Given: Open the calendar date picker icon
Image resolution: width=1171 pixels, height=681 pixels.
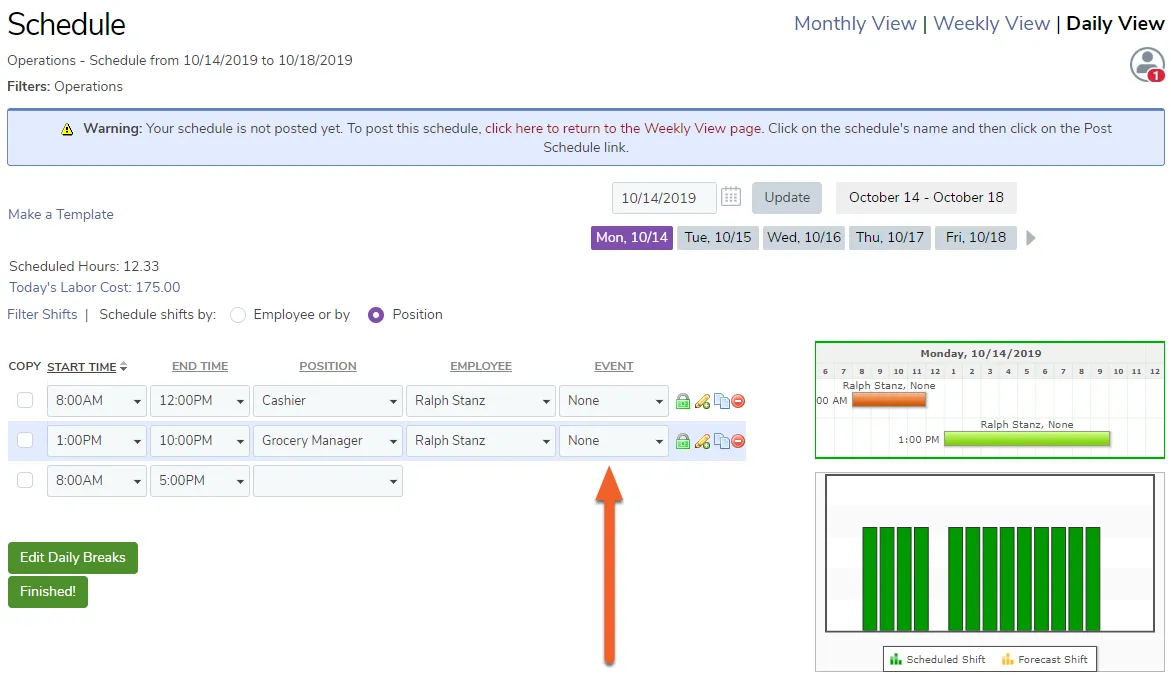Looking at the screenshot, I should pos(731,197).
